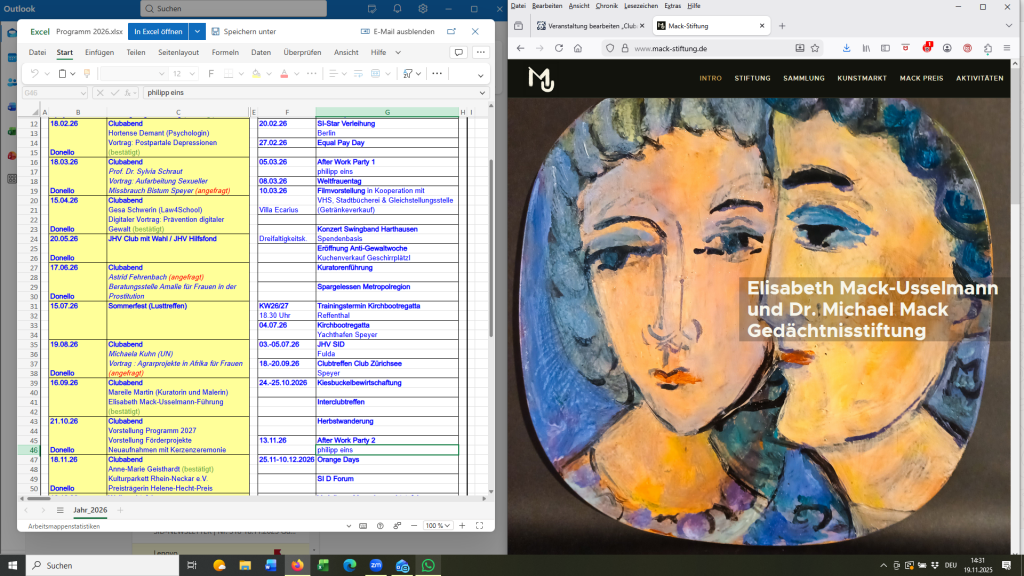Switch to the Einfügen ribbon tab
Screen dimensions: 1024x576
[99, 52]
